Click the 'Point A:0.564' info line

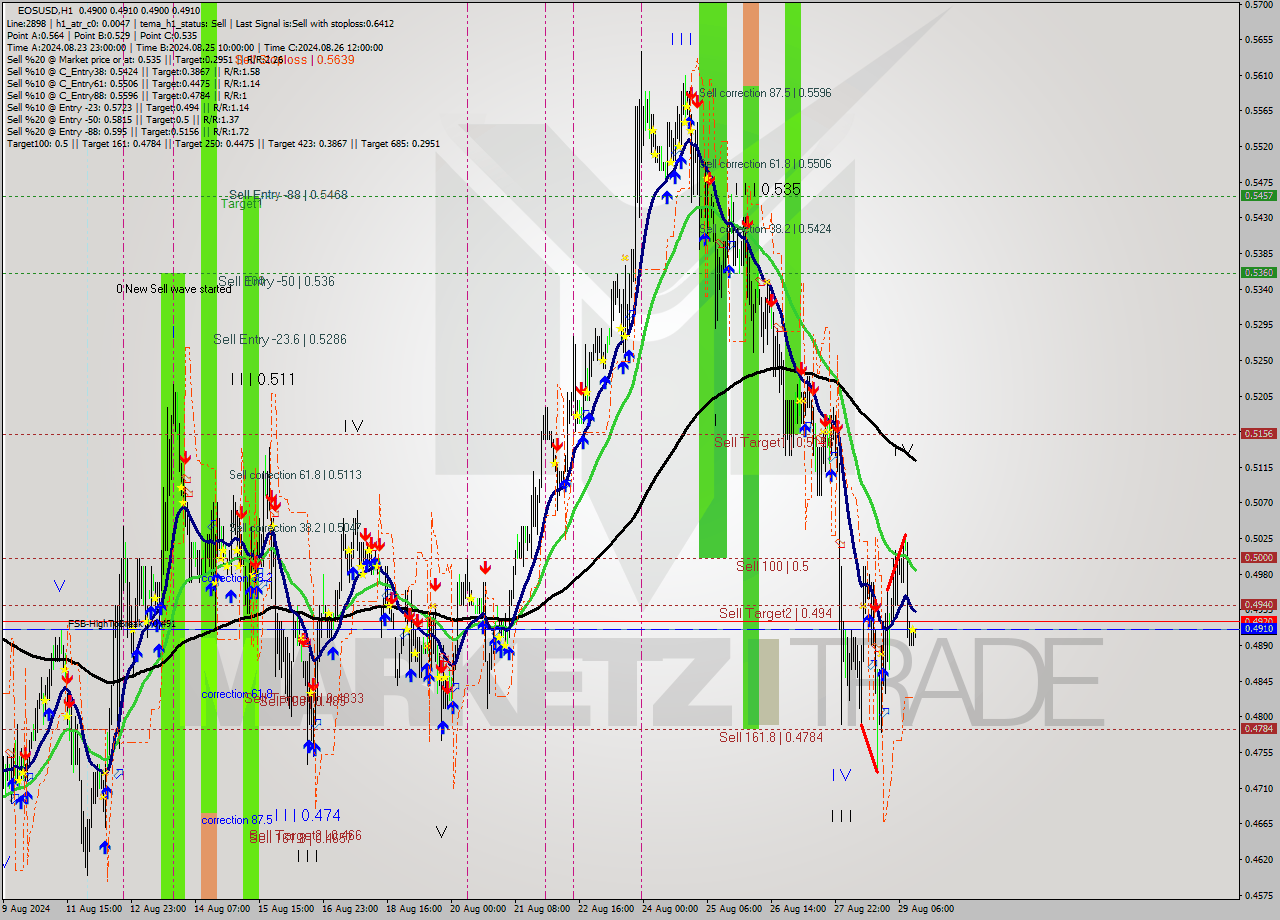pyautogui.click(x=103, y=35)
